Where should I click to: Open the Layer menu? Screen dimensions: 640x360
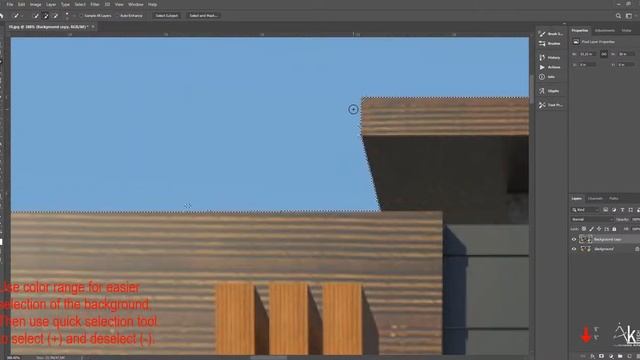point(51,4)
